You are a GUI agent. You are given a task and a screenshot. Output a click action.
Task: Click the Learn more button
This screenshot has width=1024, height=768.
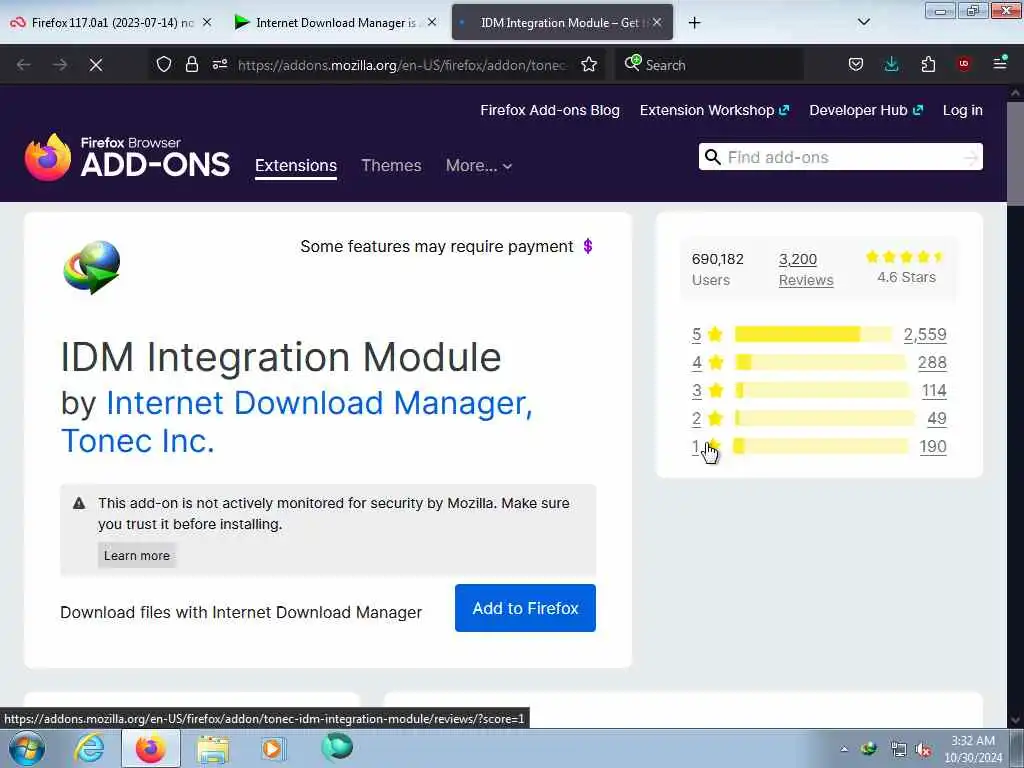[x=136, y=556]
